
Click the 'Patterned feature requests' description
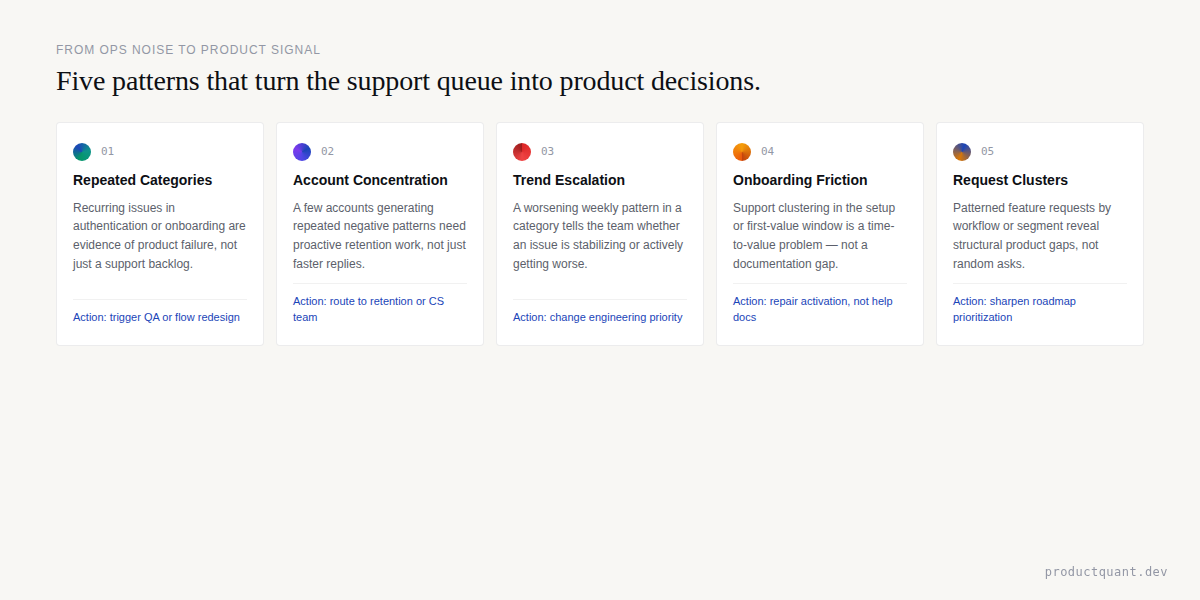point(1032,236)
